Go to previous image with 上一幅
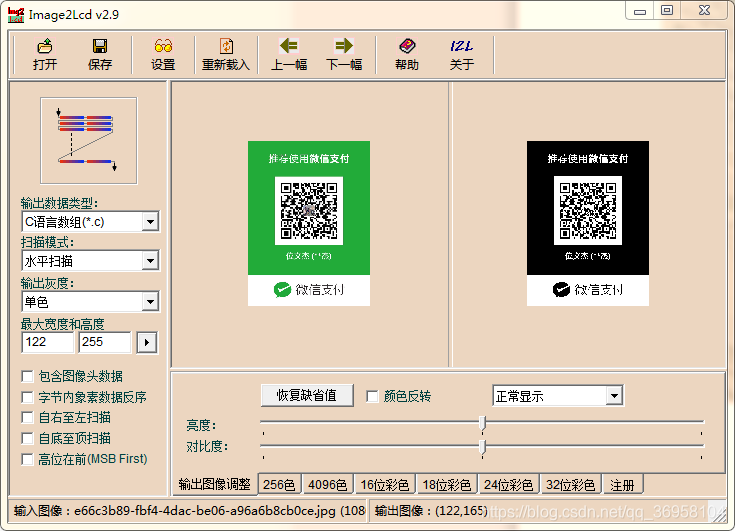Screen dimensions: 735x531 point(289,54)
